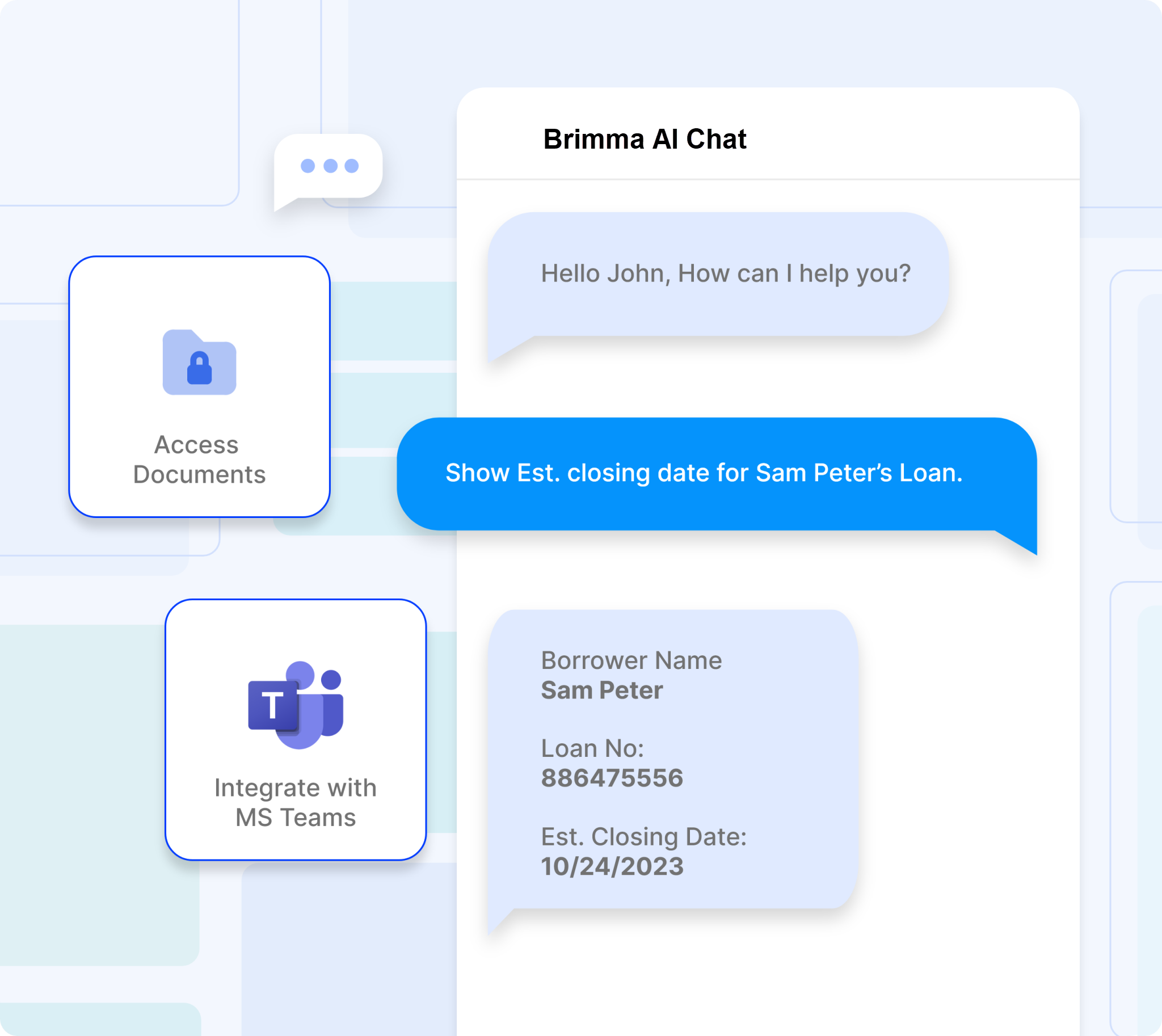
Task: Click the T square in the Teams logo
Action: 273,705
